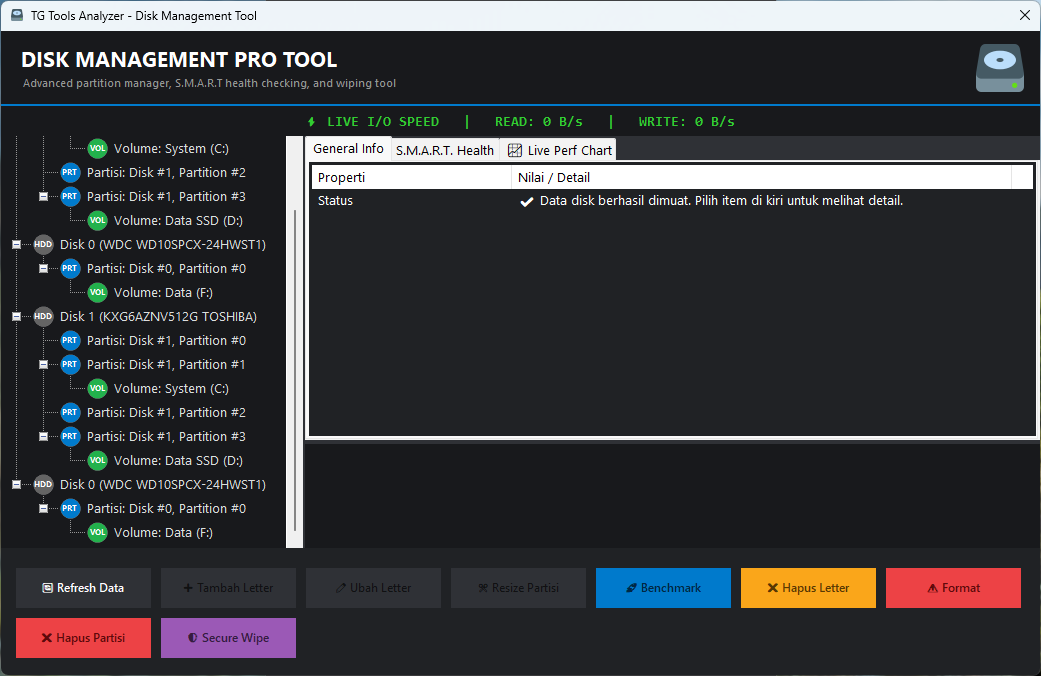
Task: Click the Refresh Data button
Action: 84,588
